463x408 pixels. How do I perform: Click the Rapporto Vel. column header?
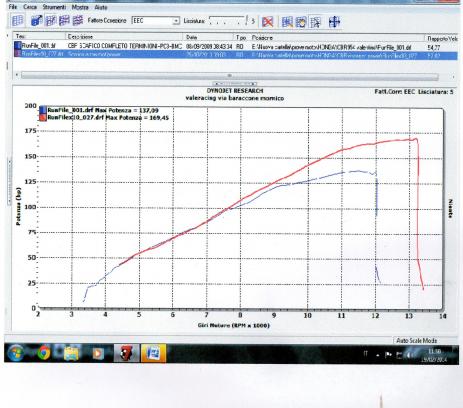point(442,38)
